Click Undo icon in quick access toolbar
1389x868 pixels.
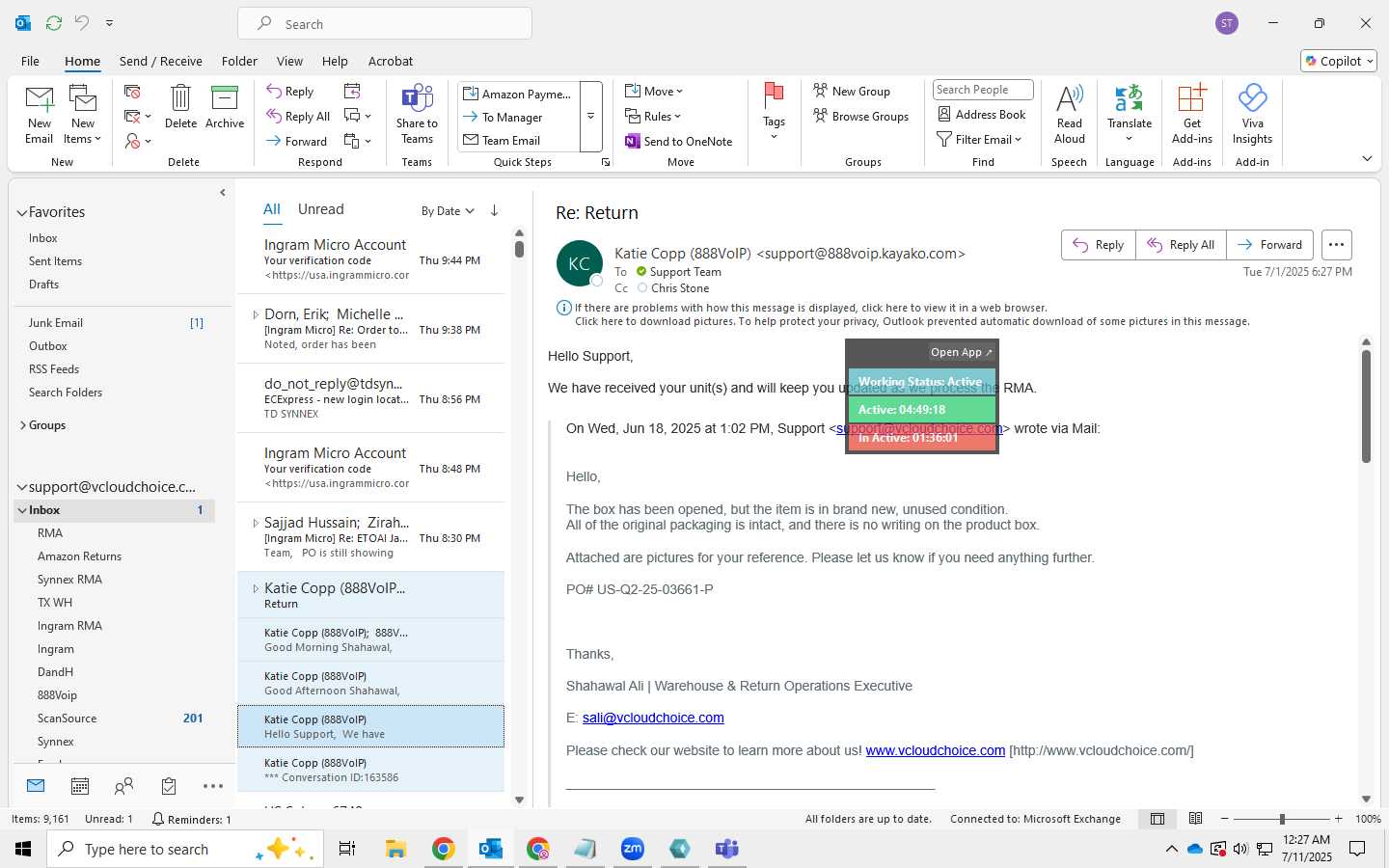[82, 22]
